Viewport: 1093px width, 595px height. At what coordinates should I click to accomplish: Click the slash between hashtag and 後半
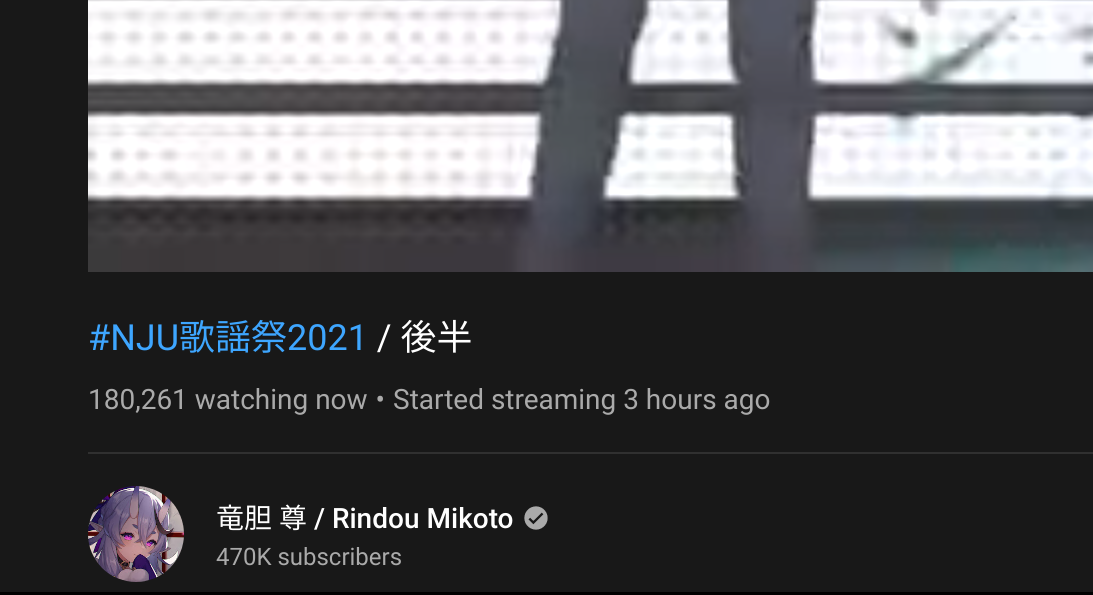pos(383,338)
